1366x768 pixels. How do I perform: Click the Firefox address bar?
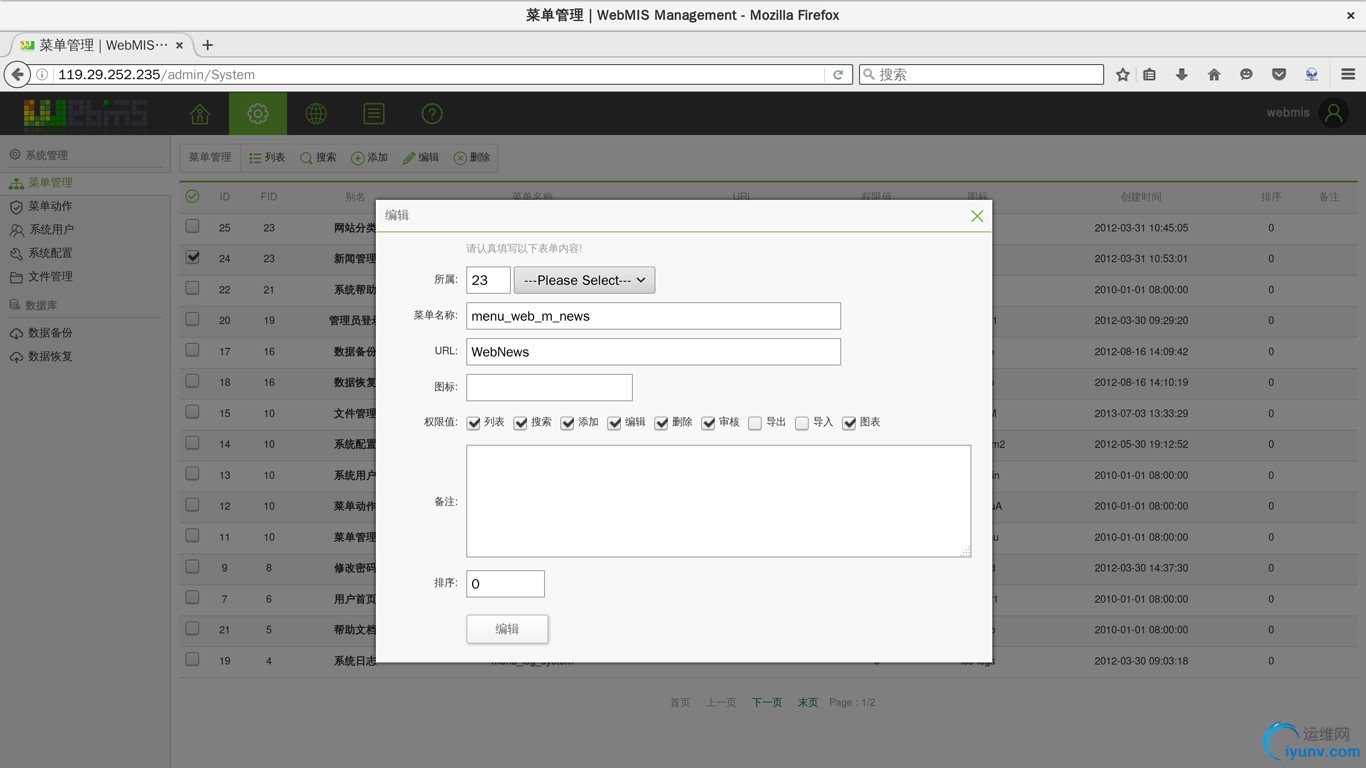[x=440, y=74]
